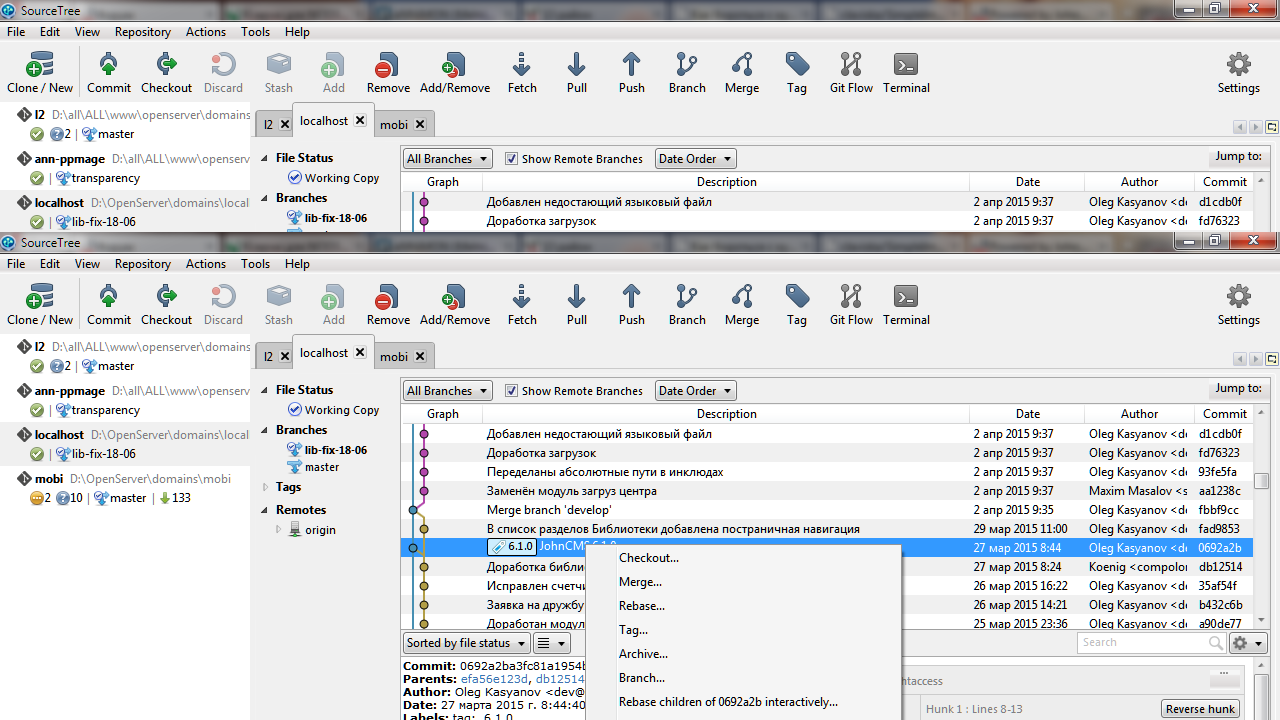This screenshot has height=720, width=1280.
Task: Click the Reverse hunk button
Action: (x=1200, y=709)
